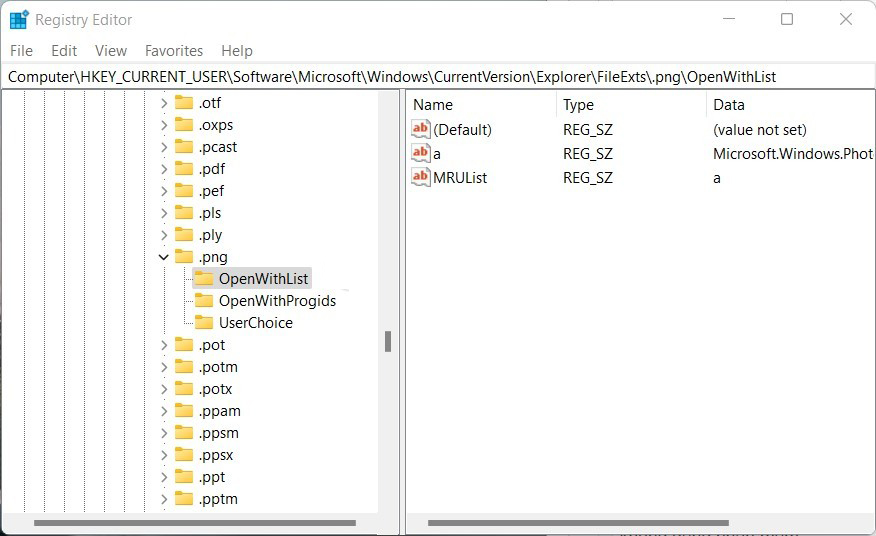This screenshot has width=876, height=536.
Task: Click the registry path address bar
Action: click(438, 77)
